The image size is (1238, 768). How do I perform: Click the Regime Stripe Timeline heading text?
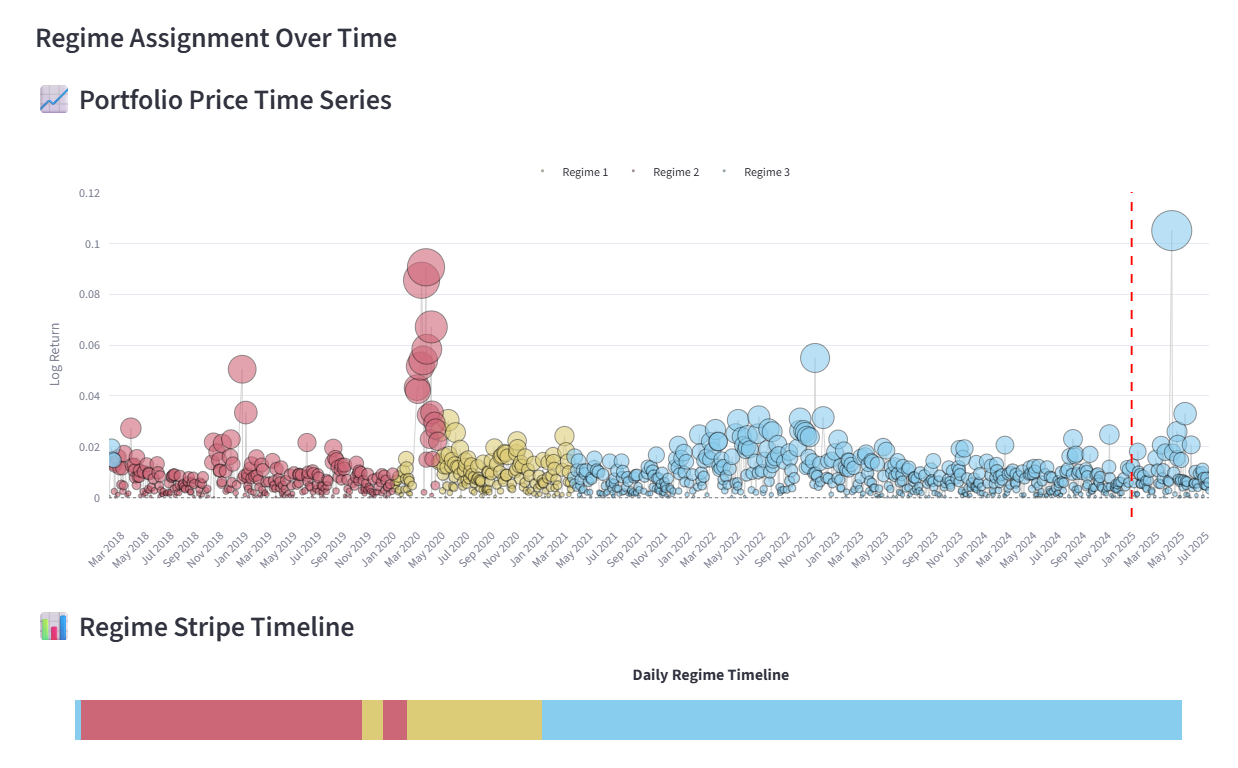216,627
